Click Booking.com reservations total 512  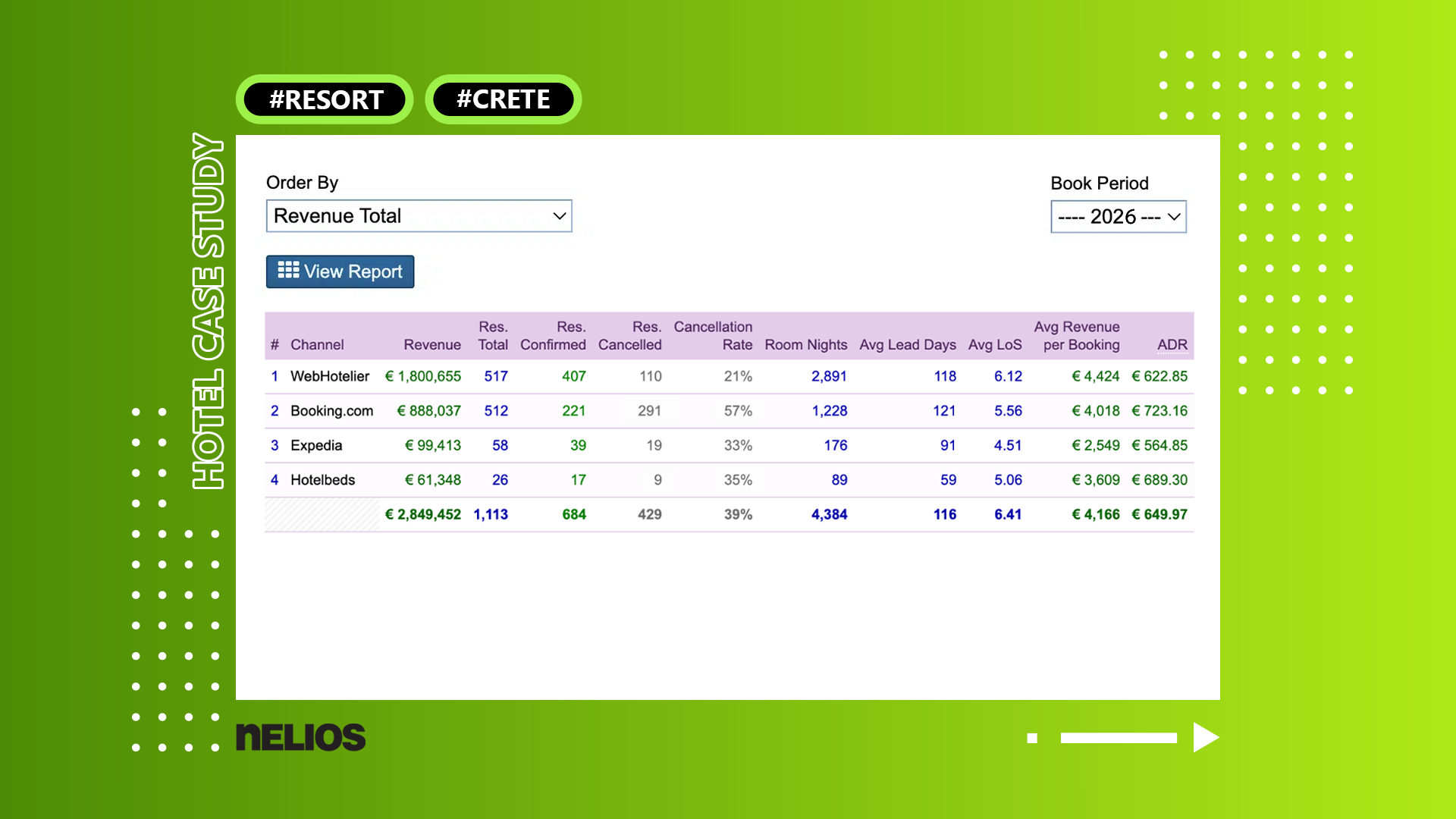496,411
